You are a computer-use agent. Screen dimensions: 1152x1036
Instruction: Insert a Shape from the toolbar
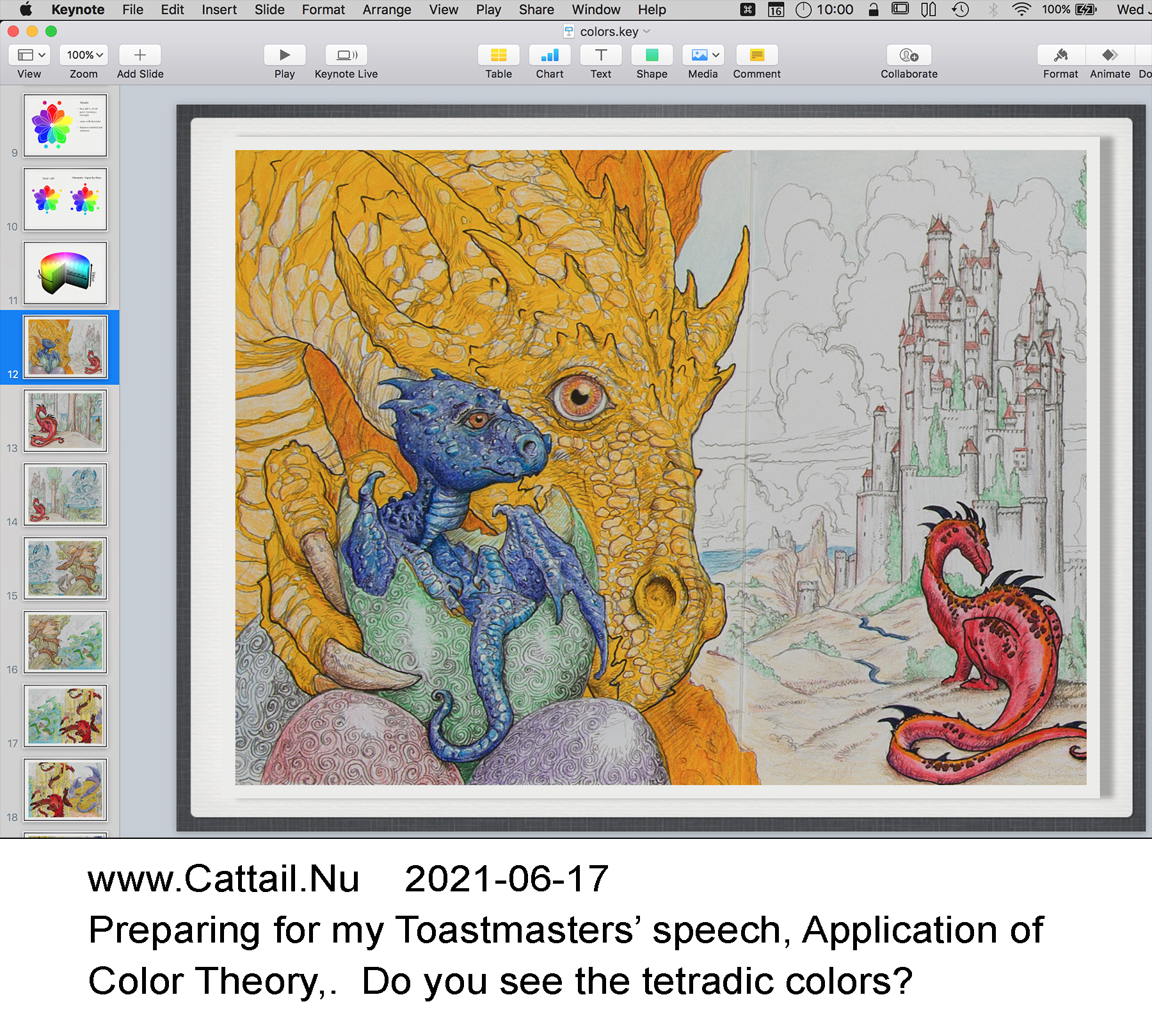[652, 55]
